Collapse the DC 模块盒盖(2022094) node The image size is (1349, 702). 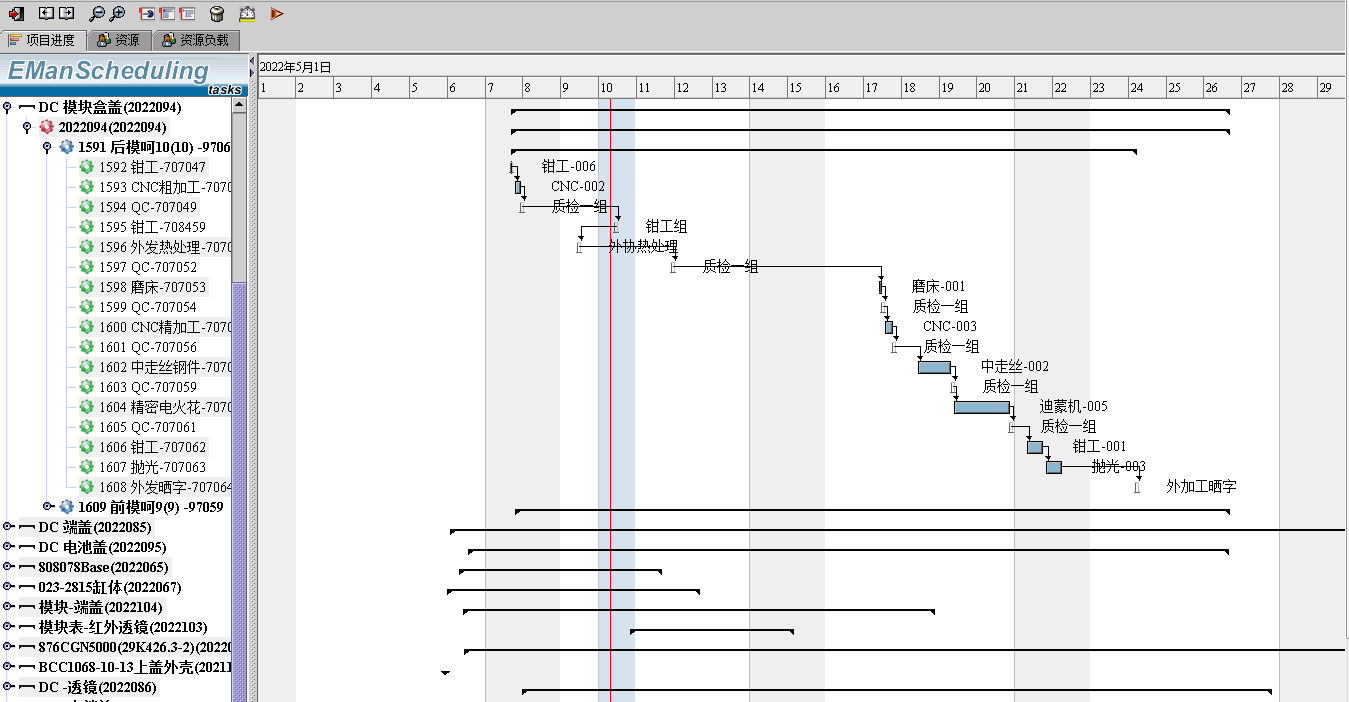point(8,107)
